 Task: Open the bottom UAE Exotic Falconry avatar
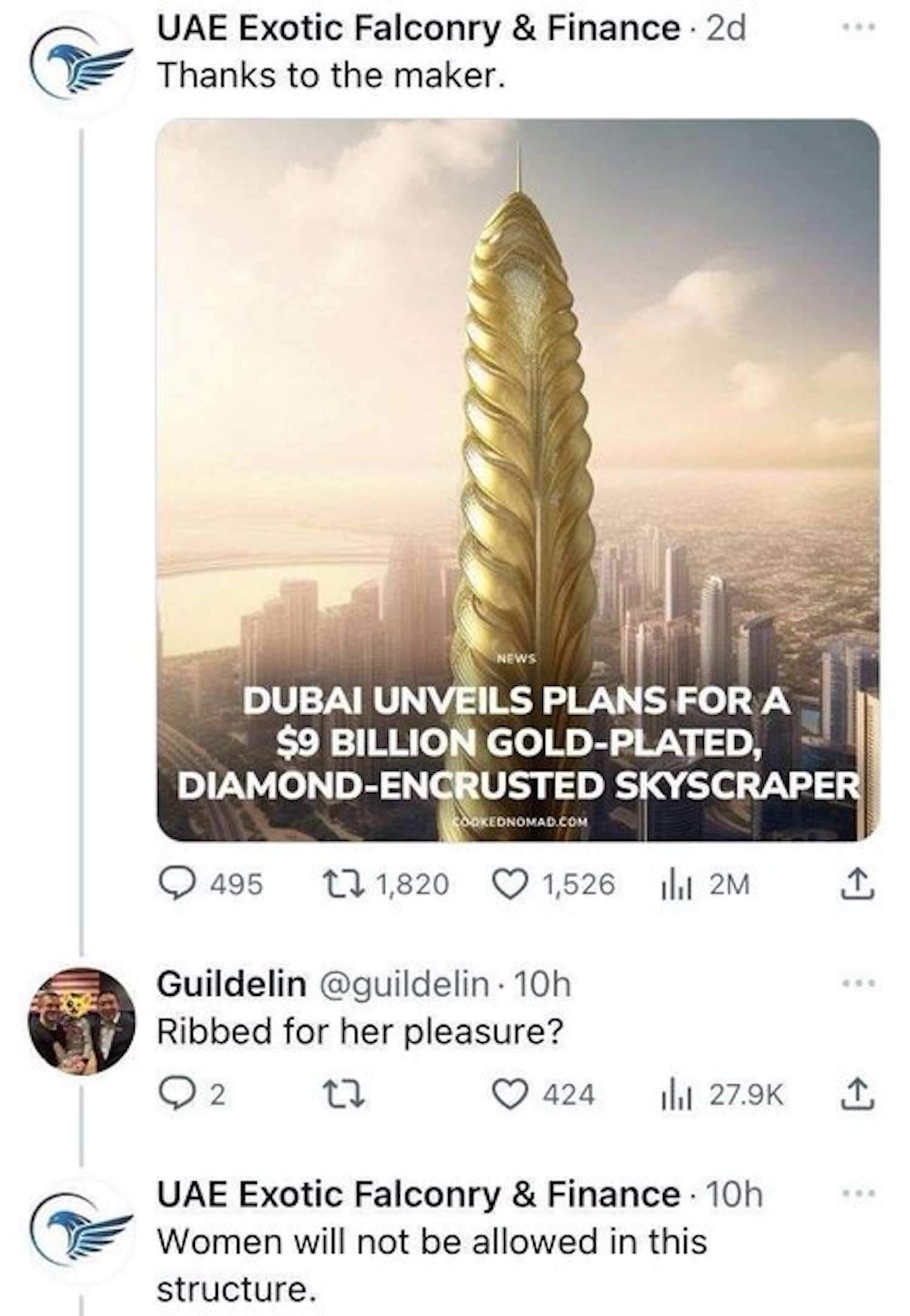tap(81, 1231)
